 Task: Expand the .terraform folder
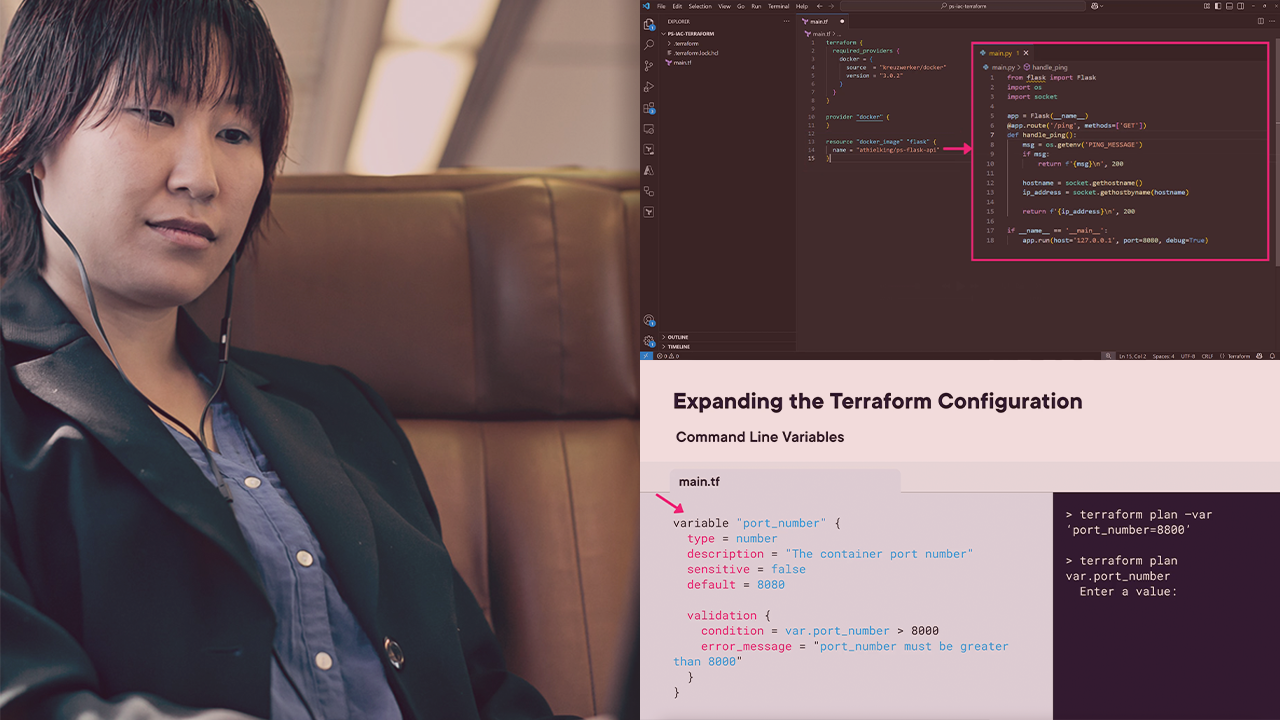(x=685, y=43)
